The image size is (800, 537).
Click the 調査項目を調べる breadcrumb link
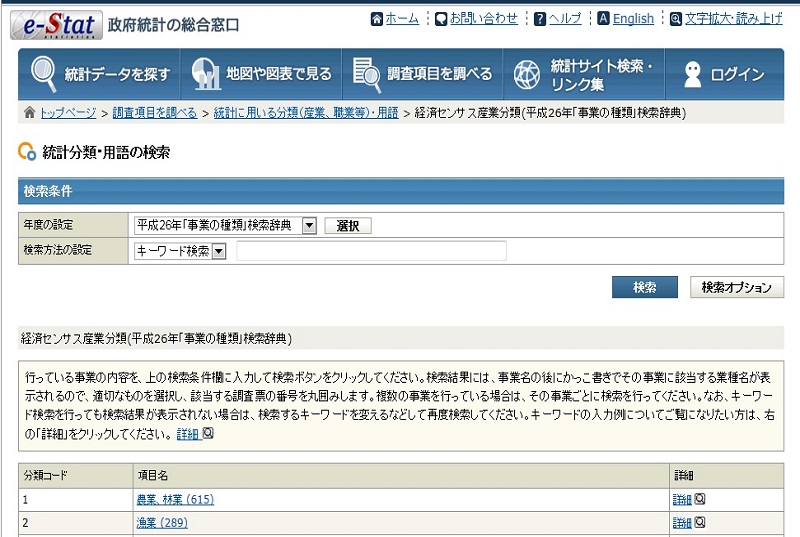pos(155,113)
